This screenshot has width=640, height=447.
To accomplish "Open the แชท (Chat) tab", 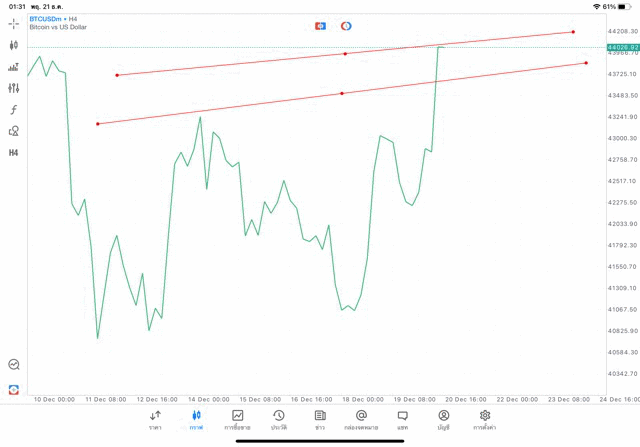I will click(402, 420).
